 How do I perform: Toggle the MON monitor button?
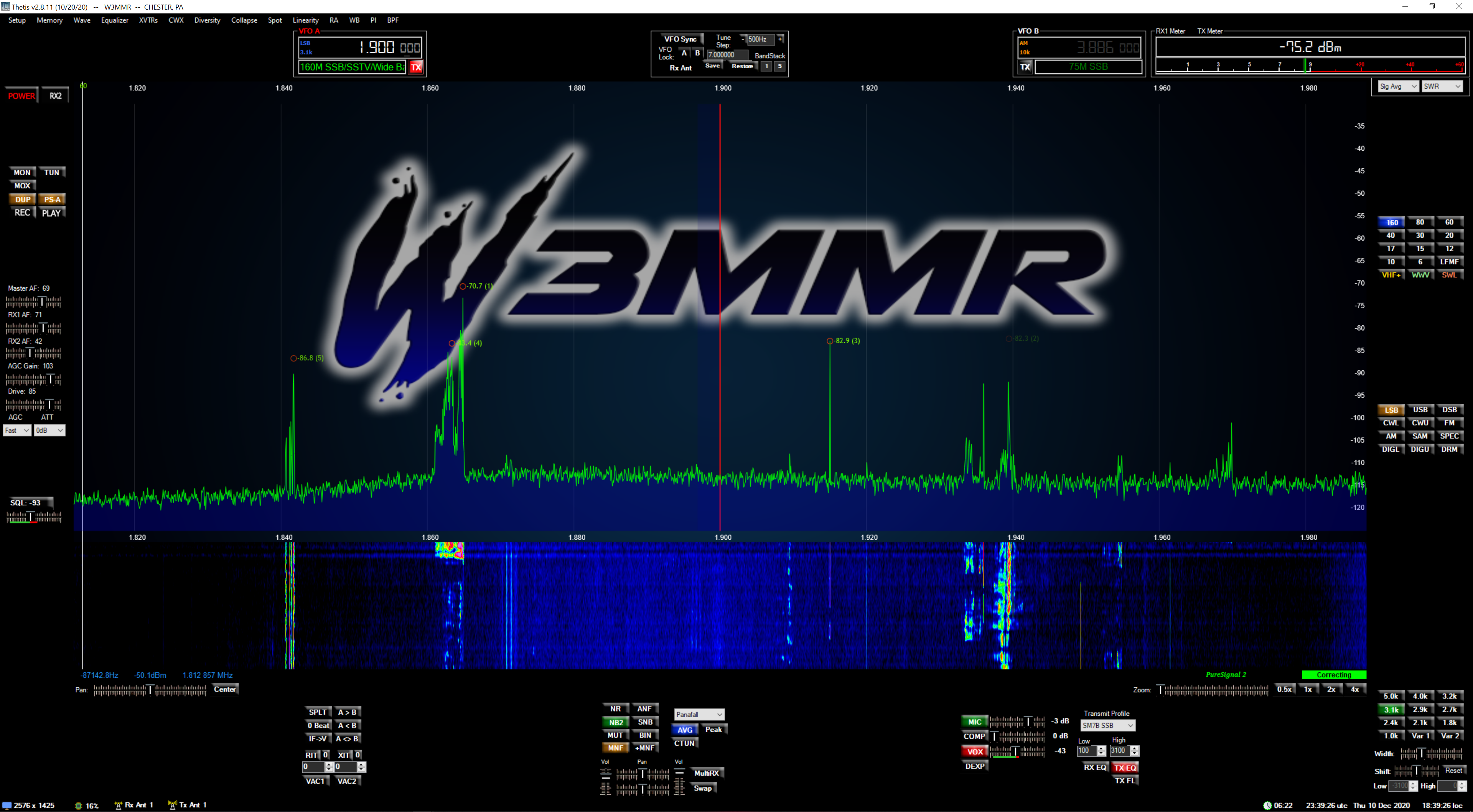22,172
